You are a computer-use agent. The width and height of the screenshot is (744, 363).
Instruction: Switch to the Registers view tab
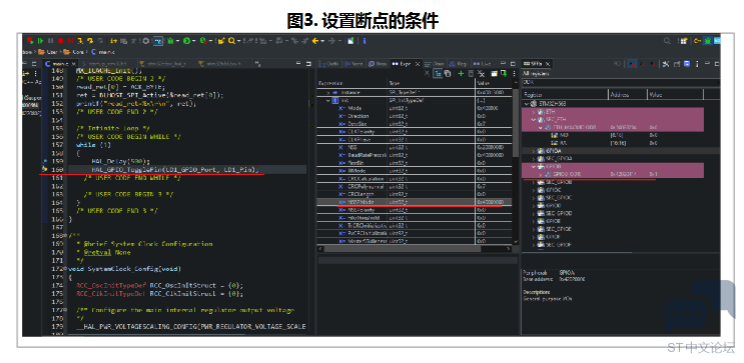(459, 64)
